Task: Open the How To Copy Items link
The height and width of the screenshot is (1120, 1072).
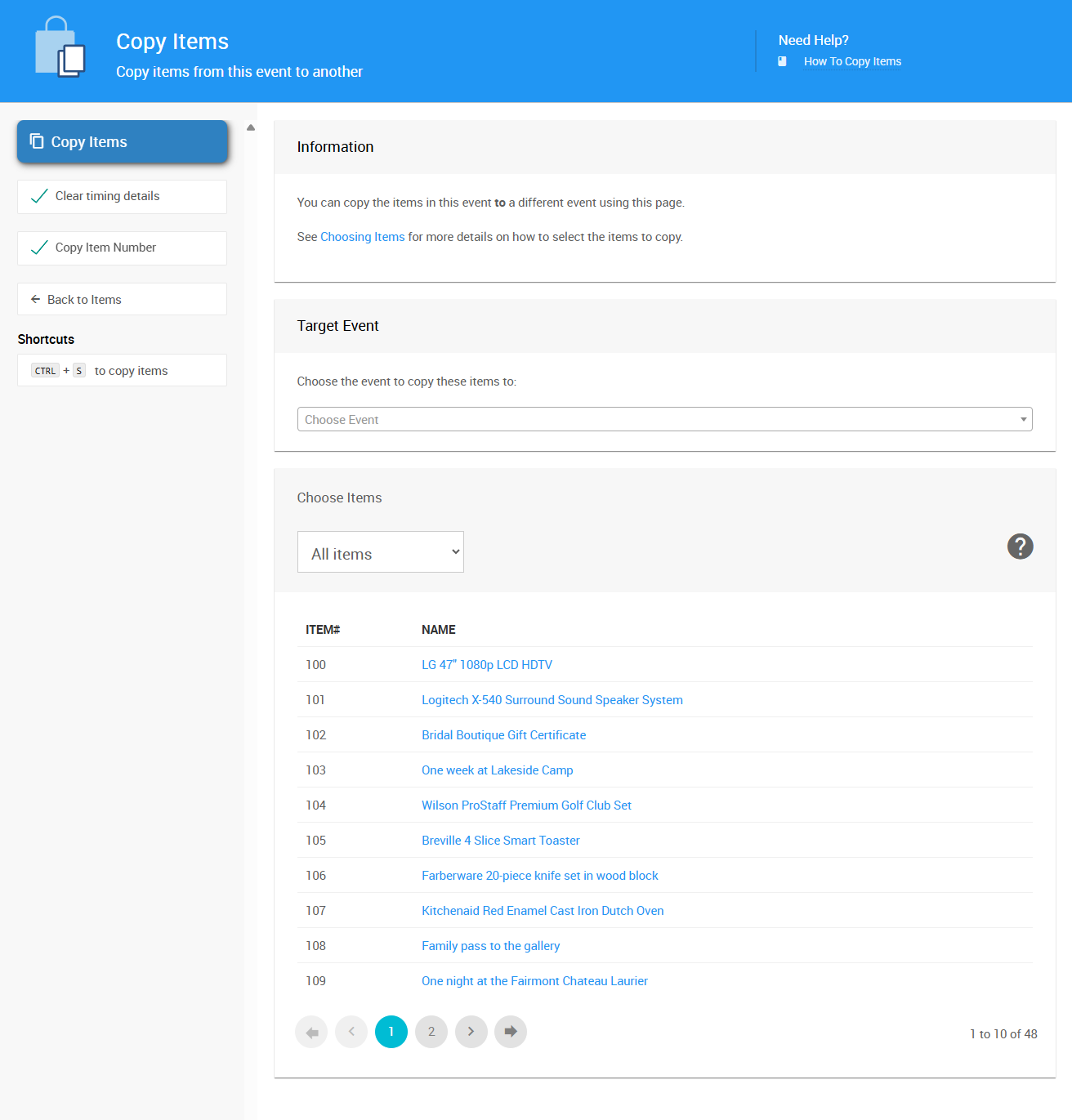Action: 852,61
